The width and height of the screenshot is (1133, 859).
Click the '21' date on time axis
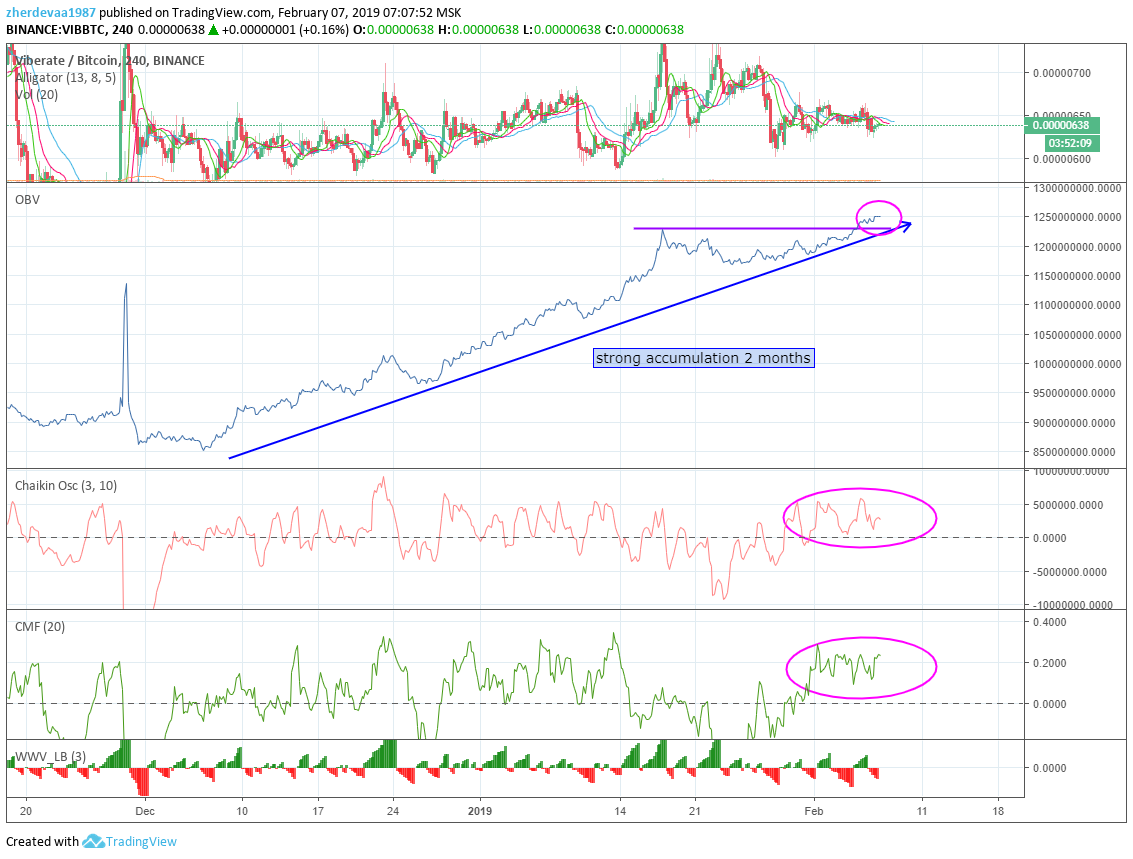coord(694,811)
